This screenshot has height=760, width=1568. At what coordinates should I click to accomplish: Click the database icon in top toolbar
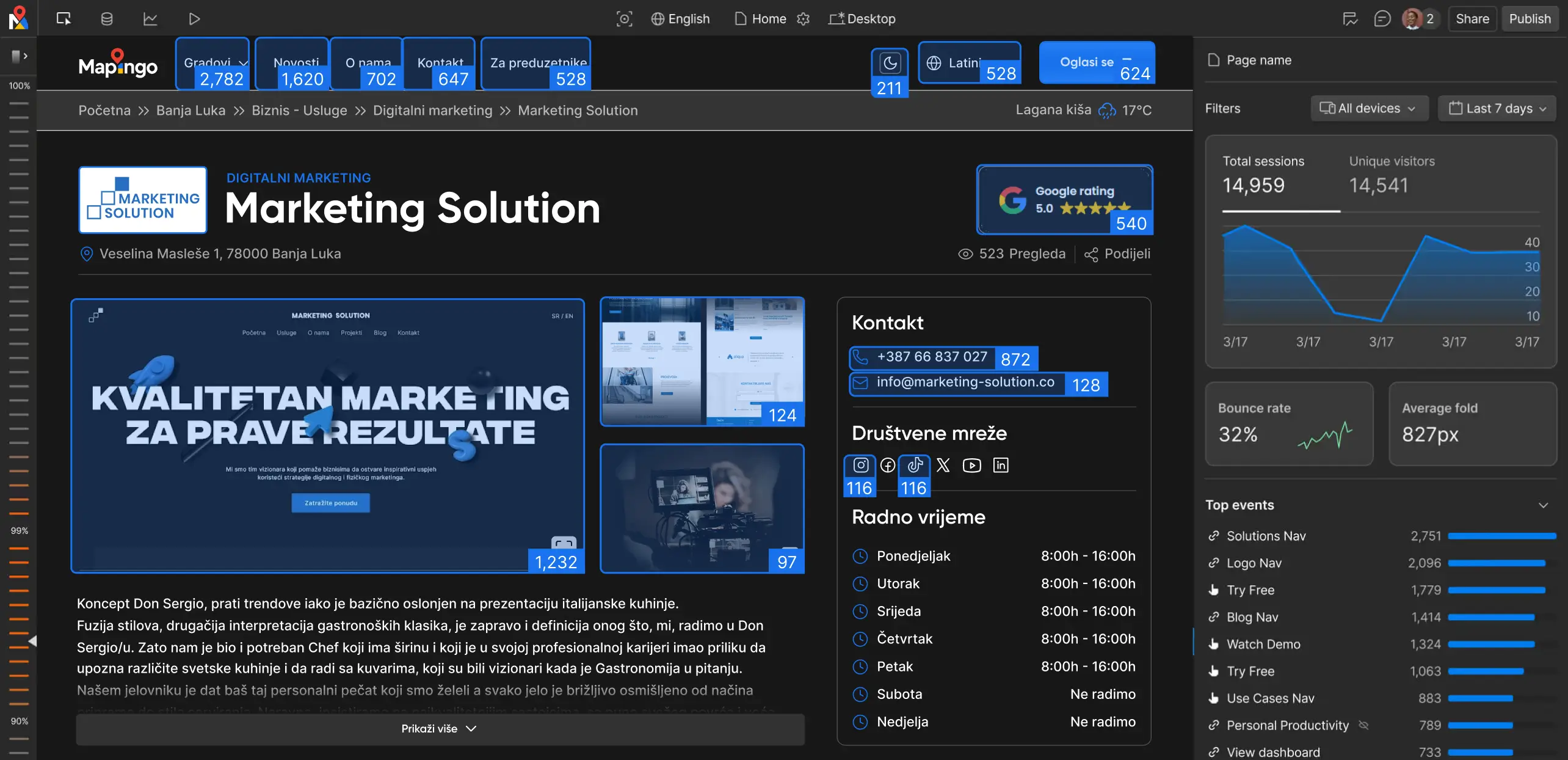107,19
